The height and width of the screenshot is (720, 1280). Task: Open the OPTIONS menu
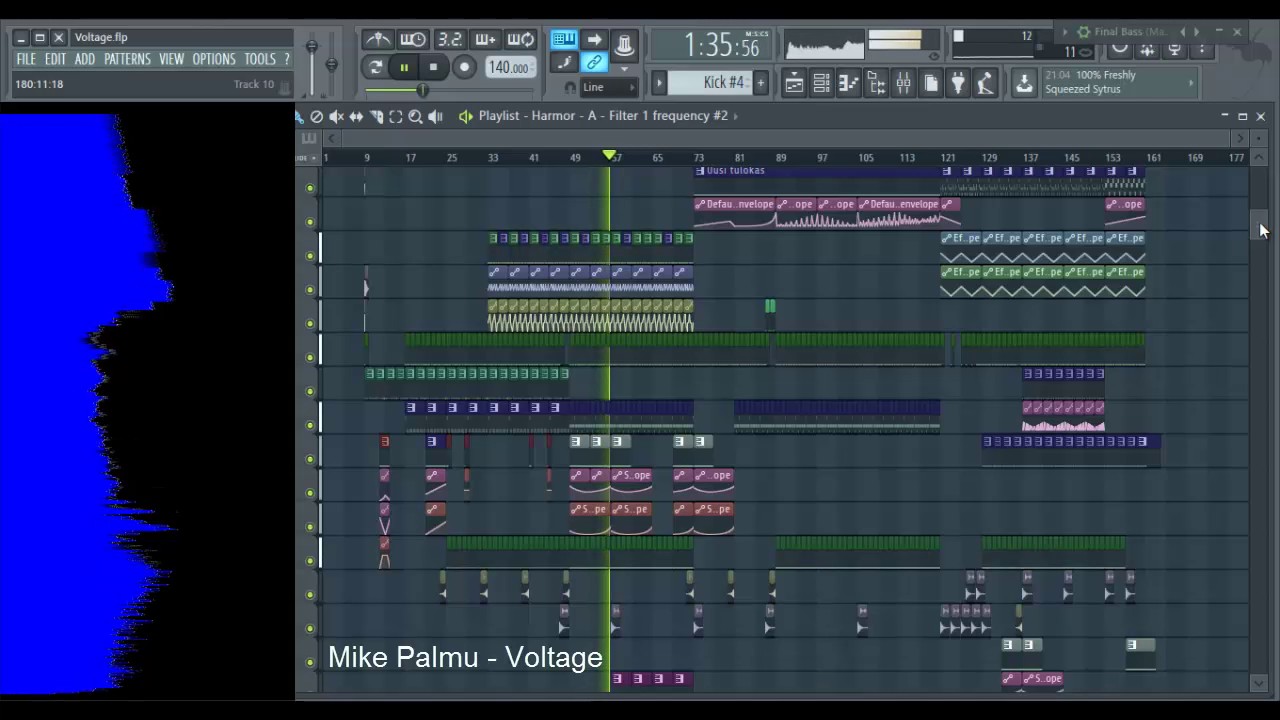click(x=214, y=59)
